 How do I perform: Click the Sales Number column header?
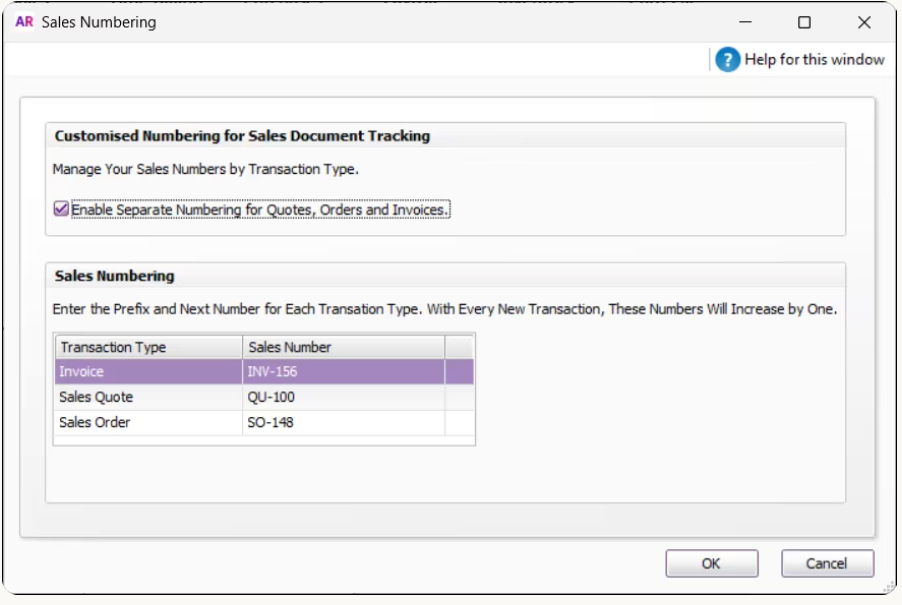point(343,347)
